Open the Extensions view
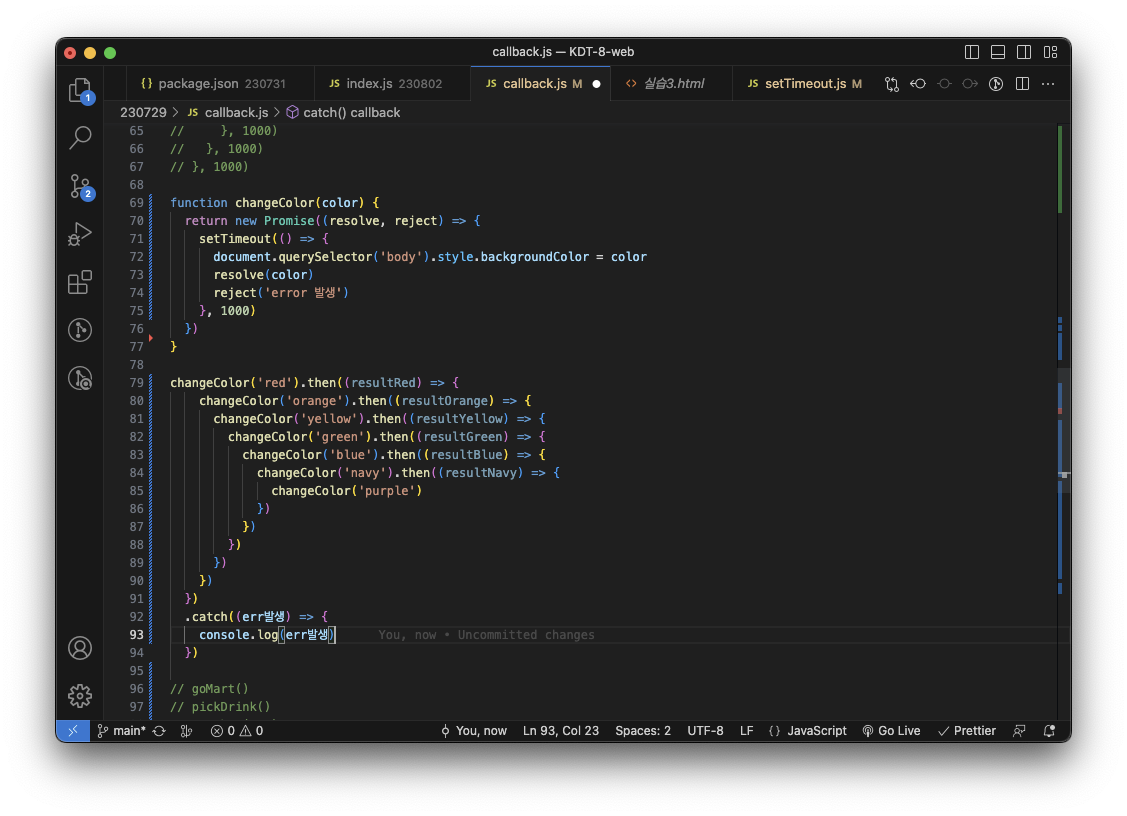This screenshot has height=816, width=1127. (x=80, y=282)
